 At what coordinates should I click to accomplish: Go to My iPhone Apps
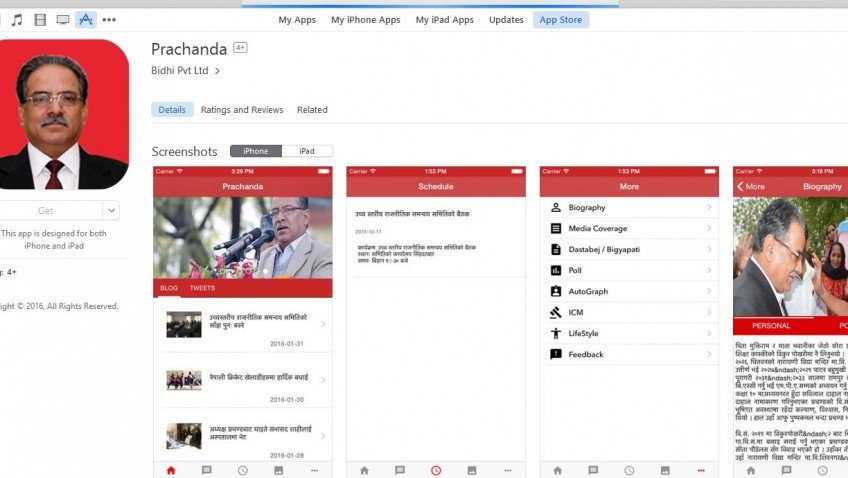[366, 20]
